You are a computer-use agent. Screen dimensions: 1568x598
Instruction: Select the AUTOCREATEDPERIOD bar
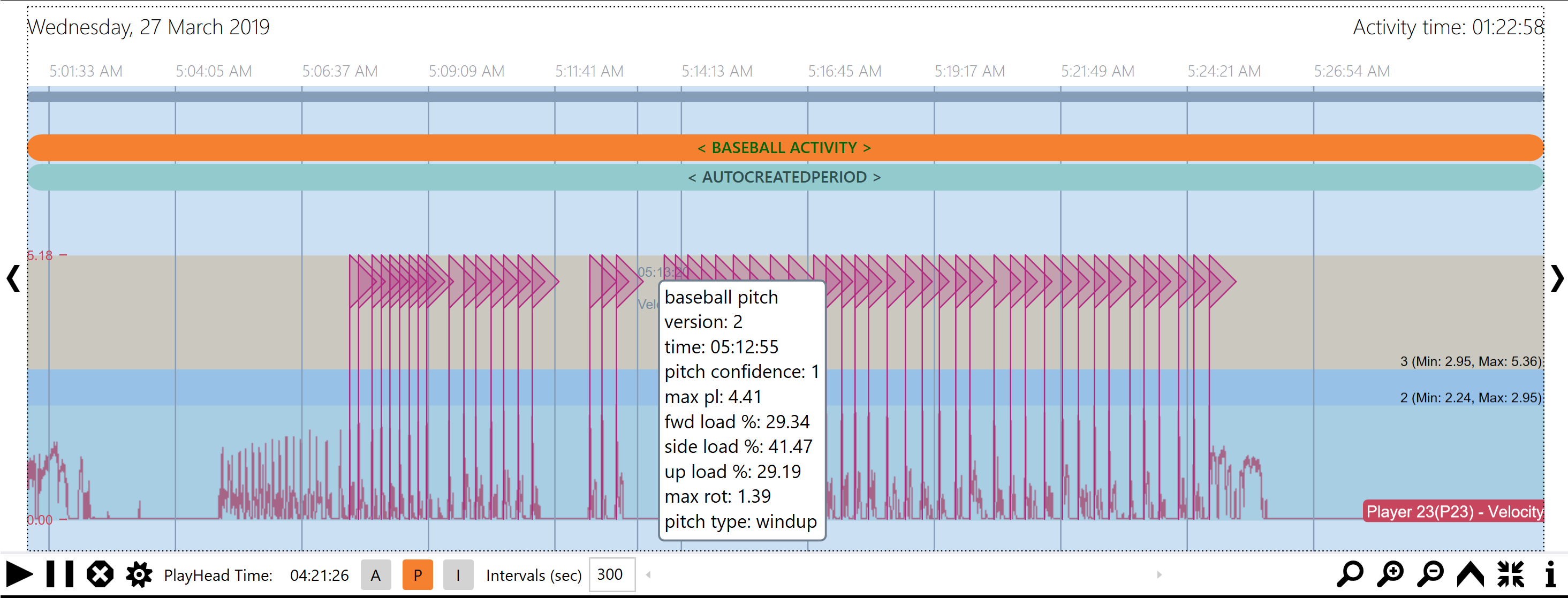pyautogui.click(x=784, y=177)
